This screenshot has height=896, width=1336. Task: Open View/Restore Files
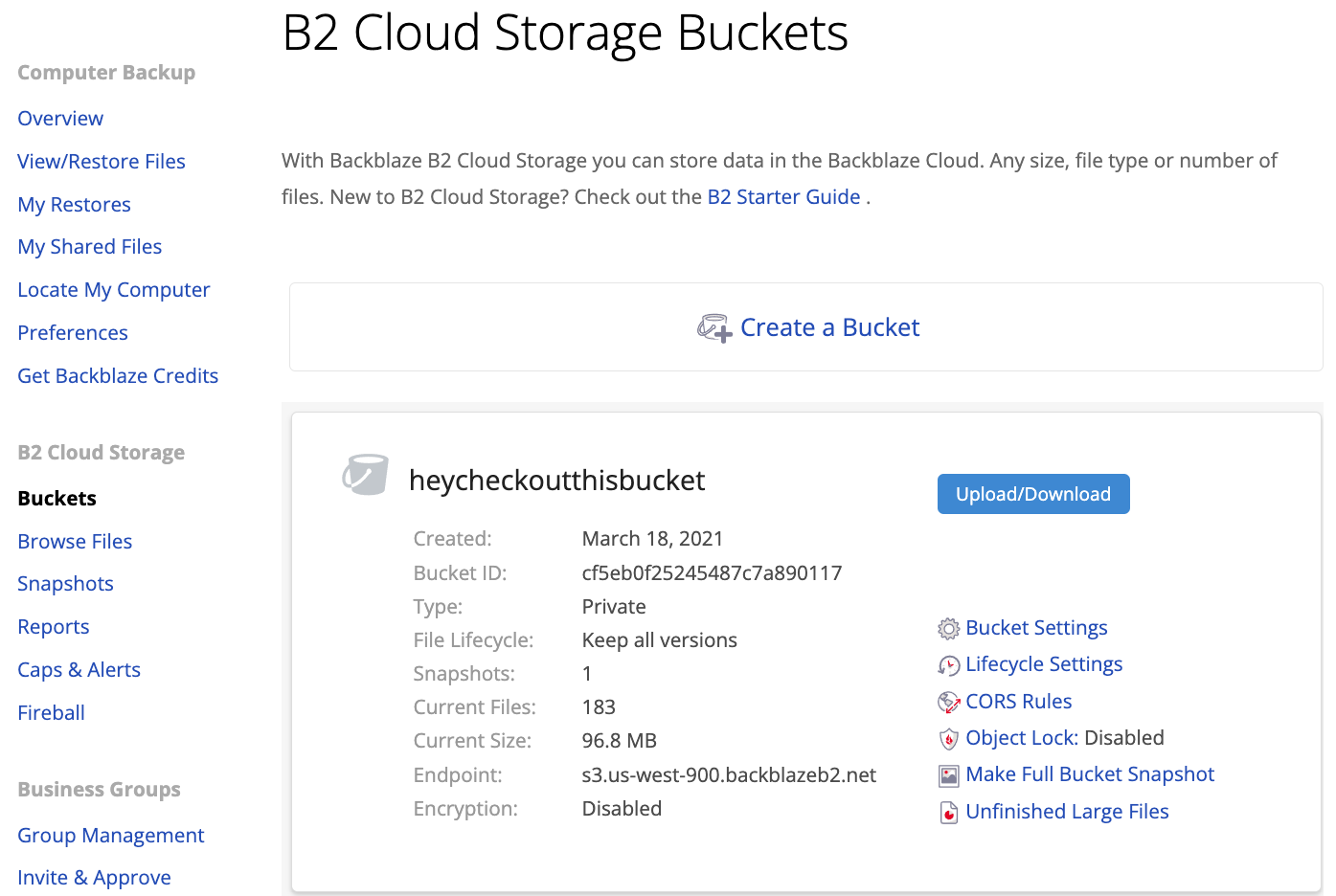pos(102,162)
